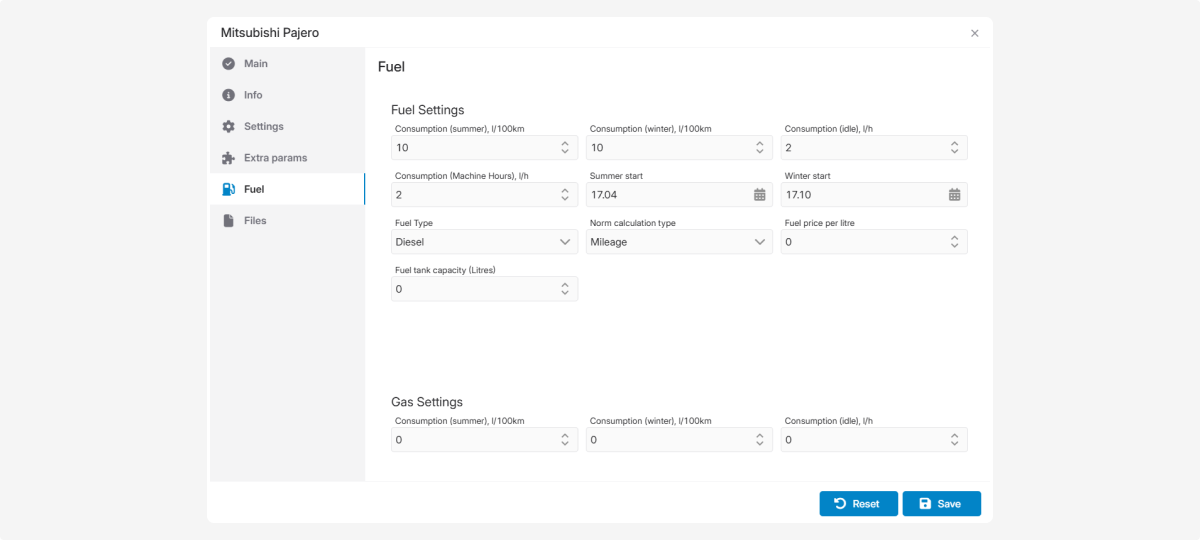1200x540 pixels.
Task: Expand the Norm calculation type dropdown
Action: point(759,242)
